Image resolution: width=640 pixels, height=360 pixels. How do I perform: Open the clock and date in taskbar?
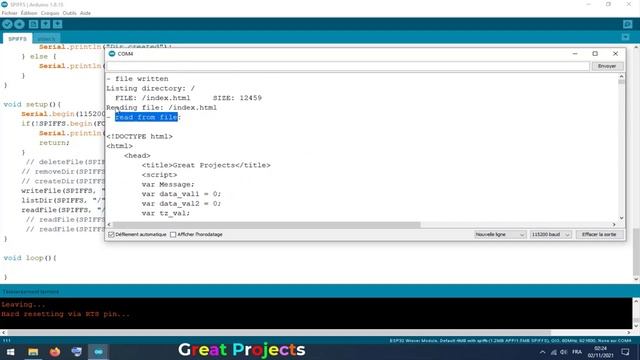click(600, 352)
